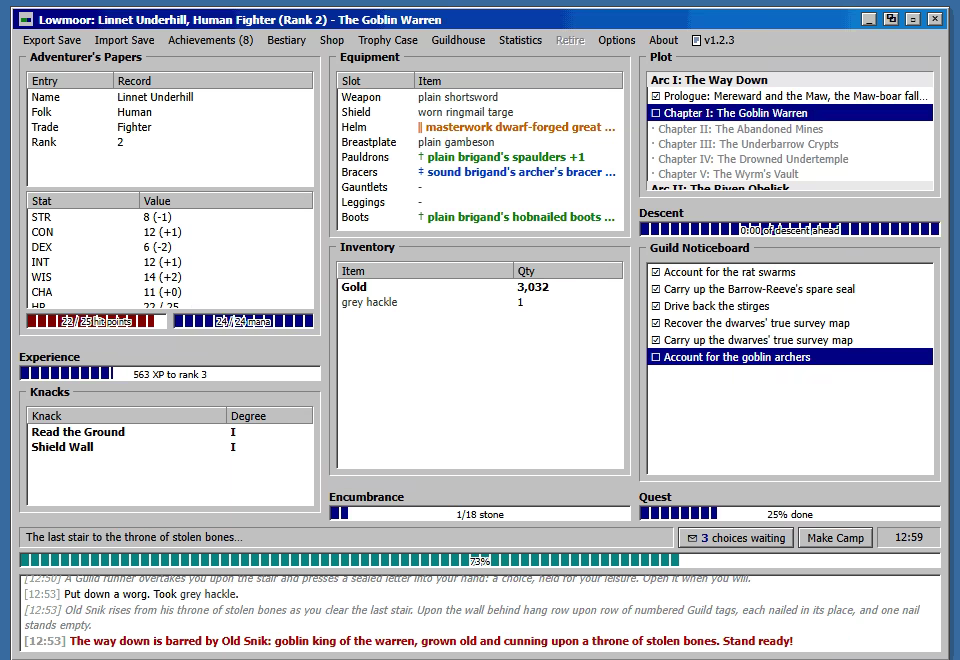960x660 pixels.
Task: Toggle 'Drive back the stirges' checkbox
Action: (656, 306)
